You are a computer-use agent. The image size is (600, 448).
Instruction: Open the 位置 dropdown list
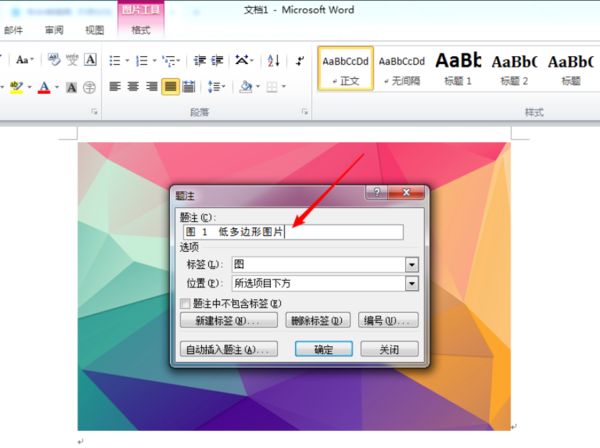(x=412, y=283)
